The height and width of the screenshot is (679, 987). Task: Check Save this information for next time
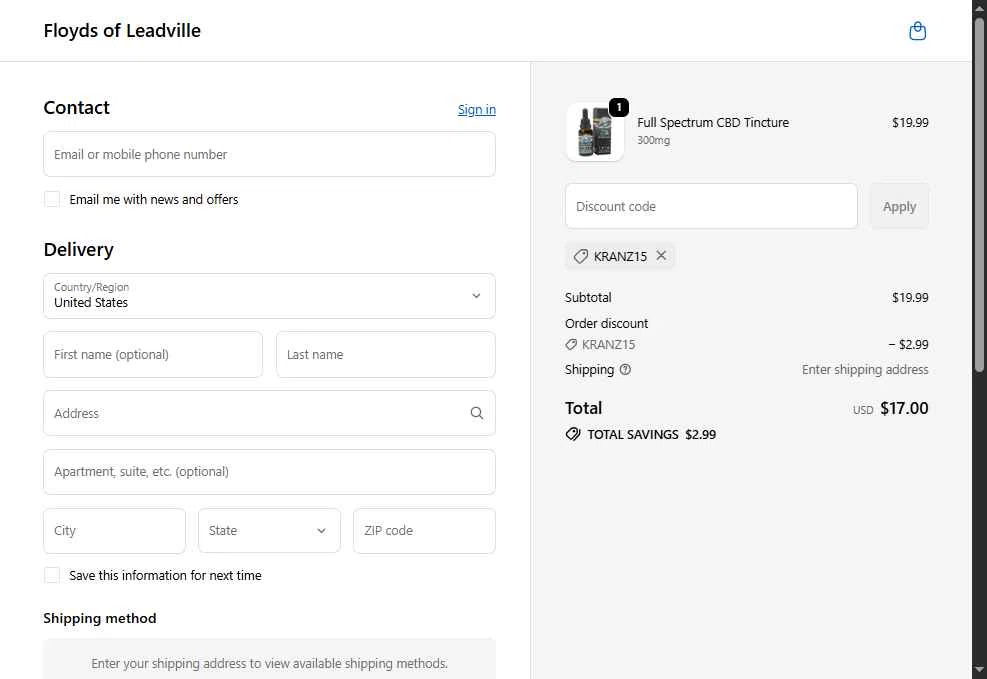pos(52,575)
